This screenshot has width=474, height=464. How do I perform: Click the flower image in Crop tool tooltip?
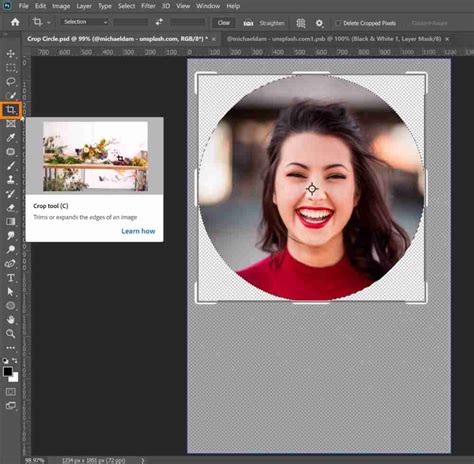point(95,156)
